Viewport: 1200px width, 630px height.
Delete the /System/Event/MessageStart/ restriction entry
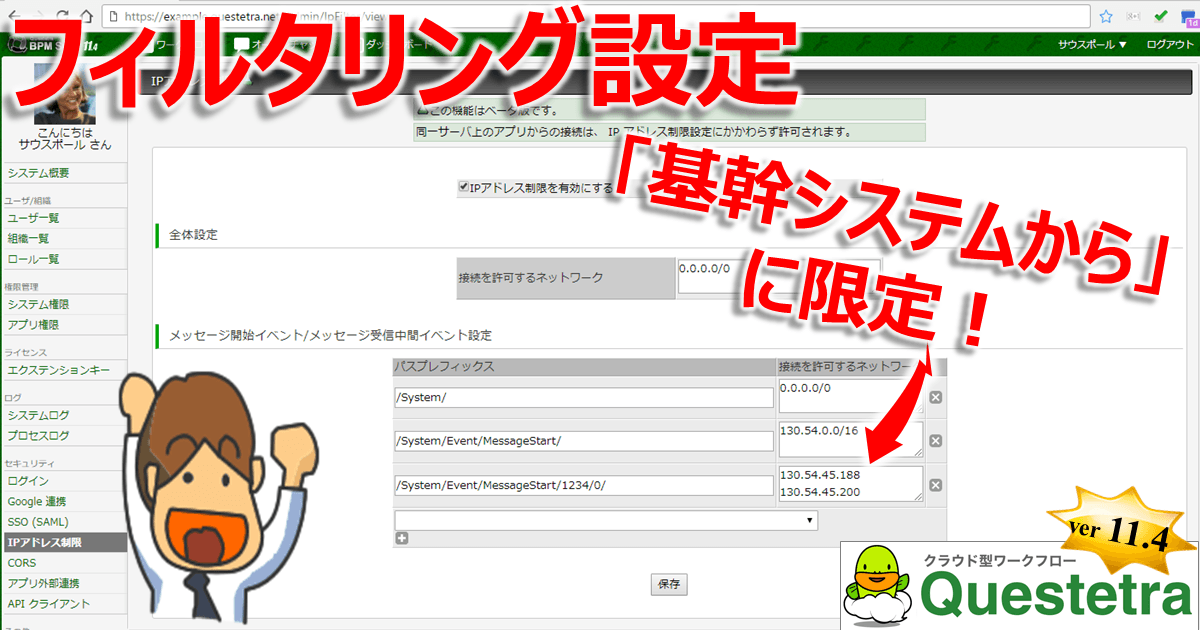pyautogui.click(x=936, y=440)
